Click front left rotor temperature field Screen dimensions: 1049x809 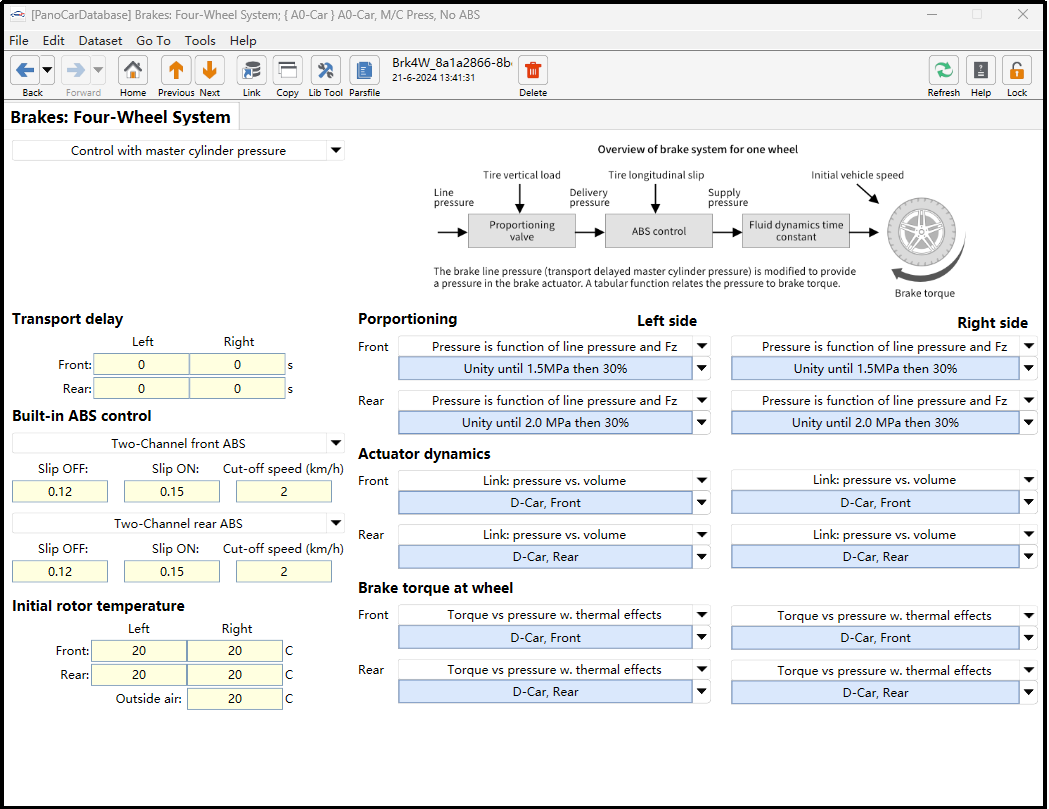click(139, 651)
